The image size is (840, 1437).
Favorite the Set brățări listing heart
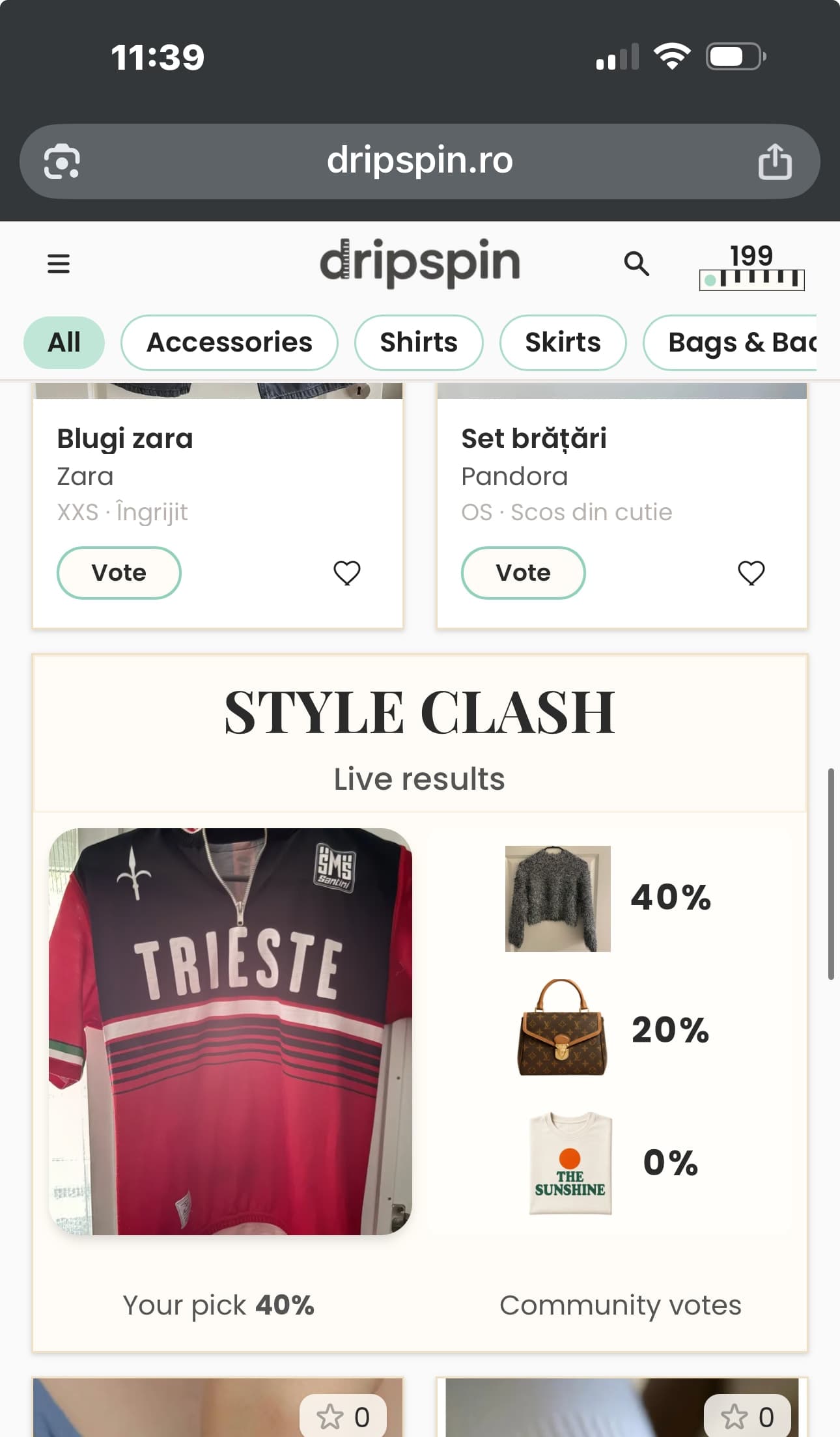(751, 573)
